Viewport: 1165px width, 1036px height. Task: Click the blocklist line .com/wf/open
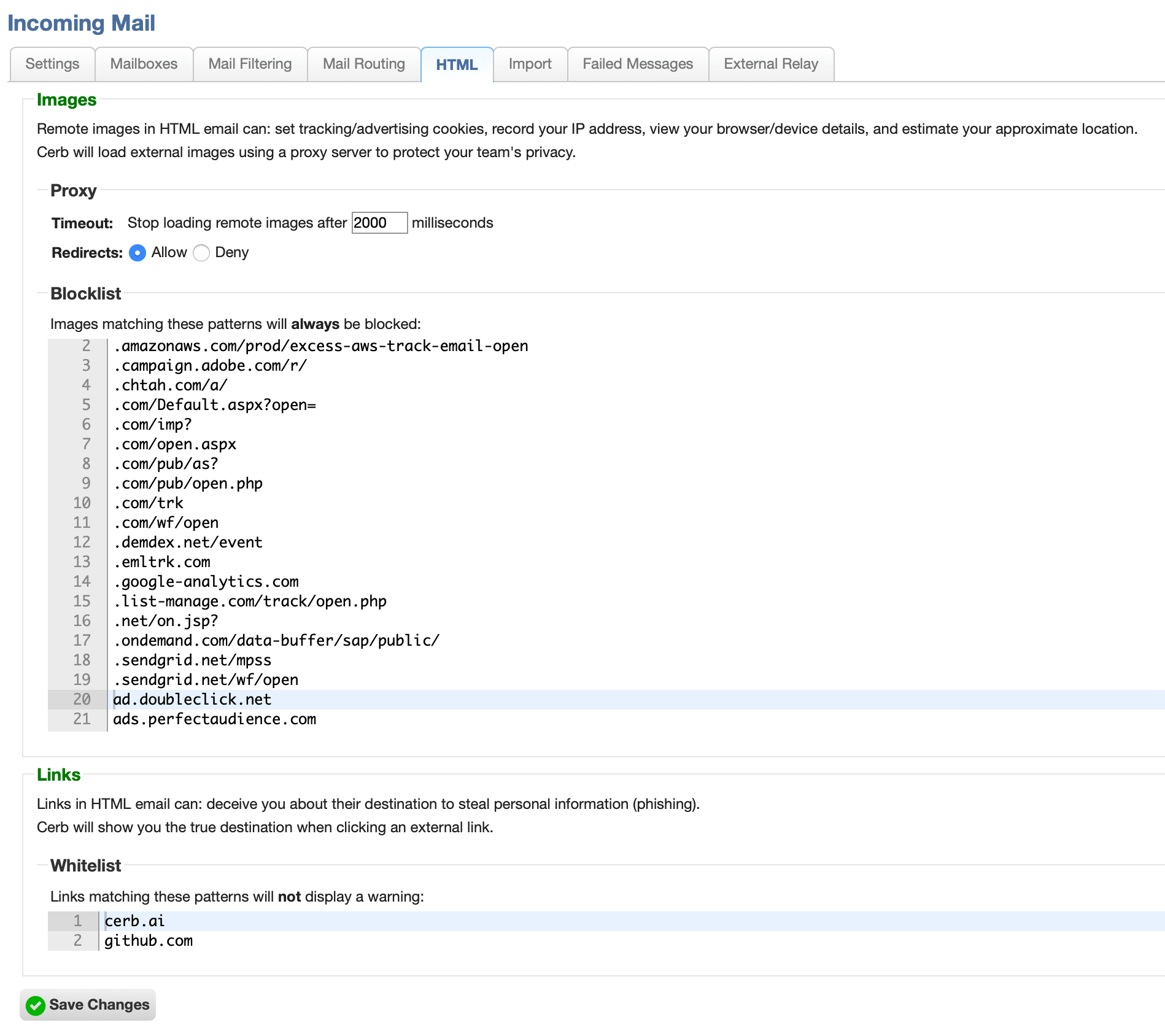pyautogui.click(x=166, y=523)
